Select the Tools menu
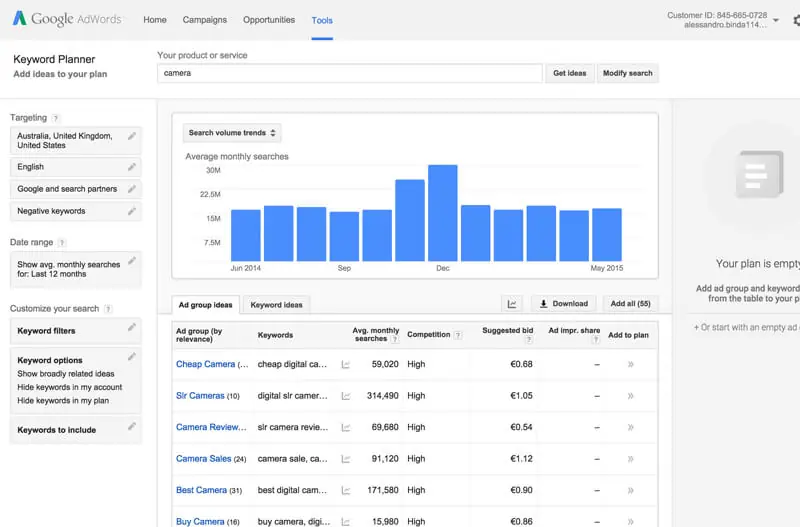The image size is (800, 527). 322,20
